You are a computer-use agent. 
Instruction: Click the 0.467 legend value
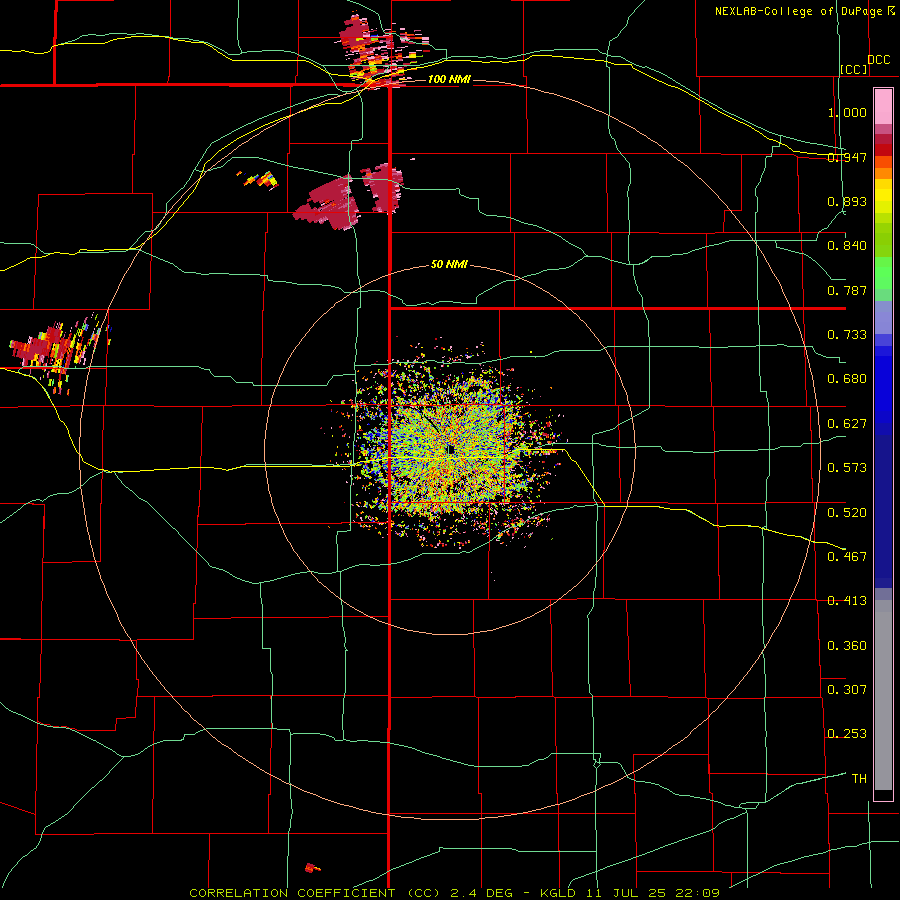click(x=847, y=557)
